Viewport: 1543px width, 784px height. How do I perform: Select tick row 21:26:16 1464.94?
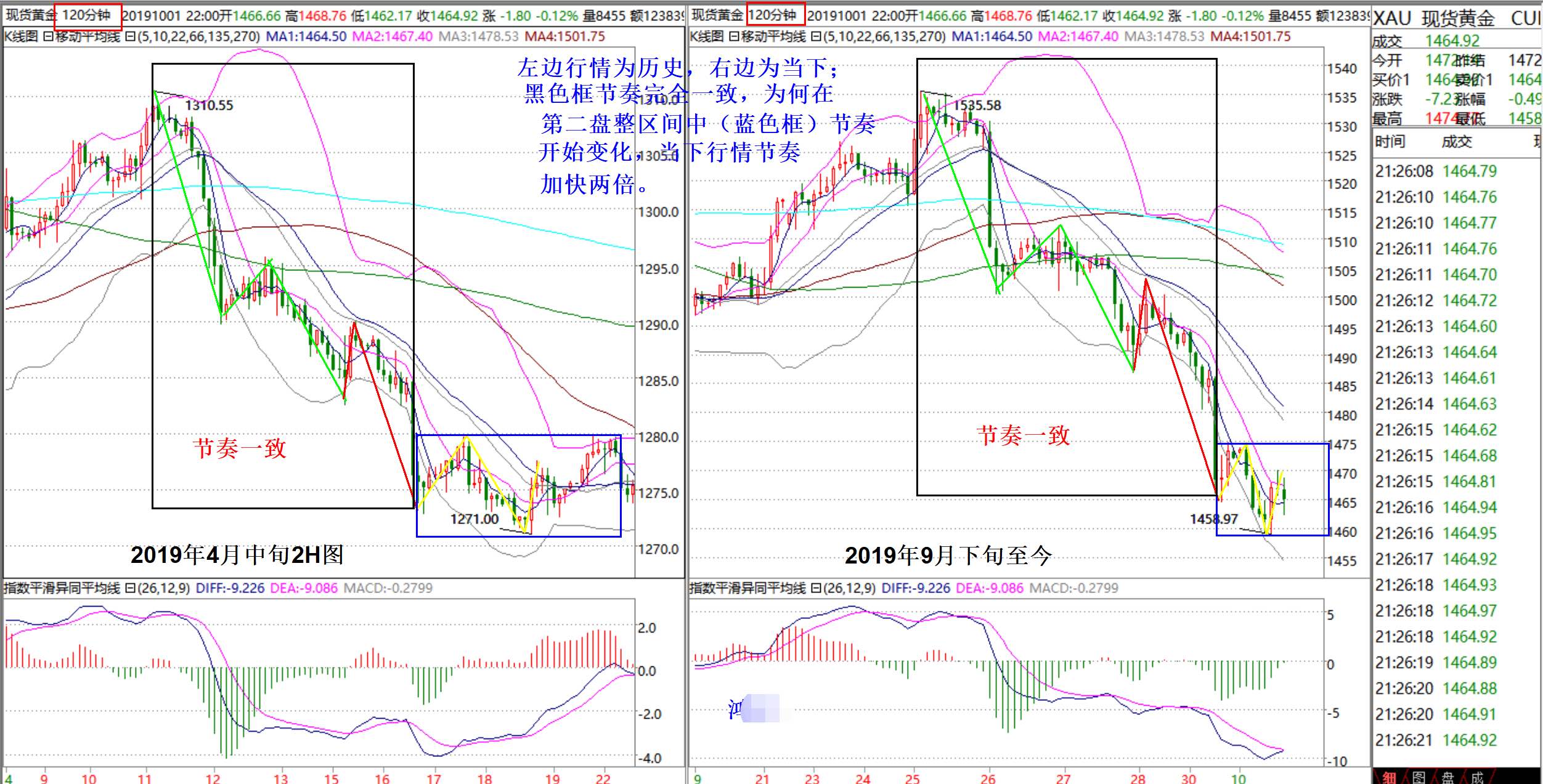(x=1436, y=507)
